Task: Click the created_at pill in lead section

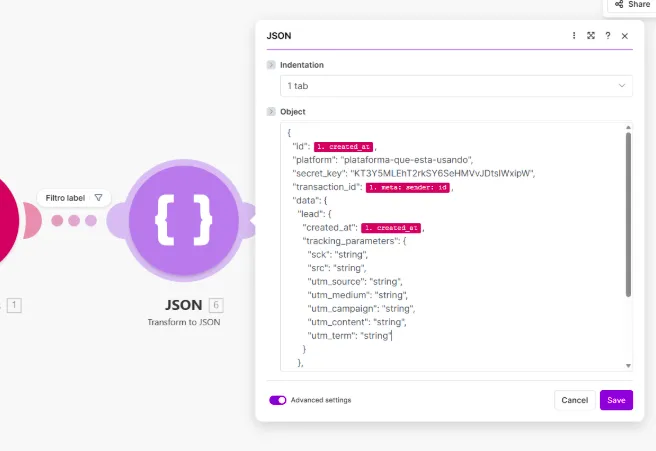Action: pyautogui.click(x=391, y=228)
